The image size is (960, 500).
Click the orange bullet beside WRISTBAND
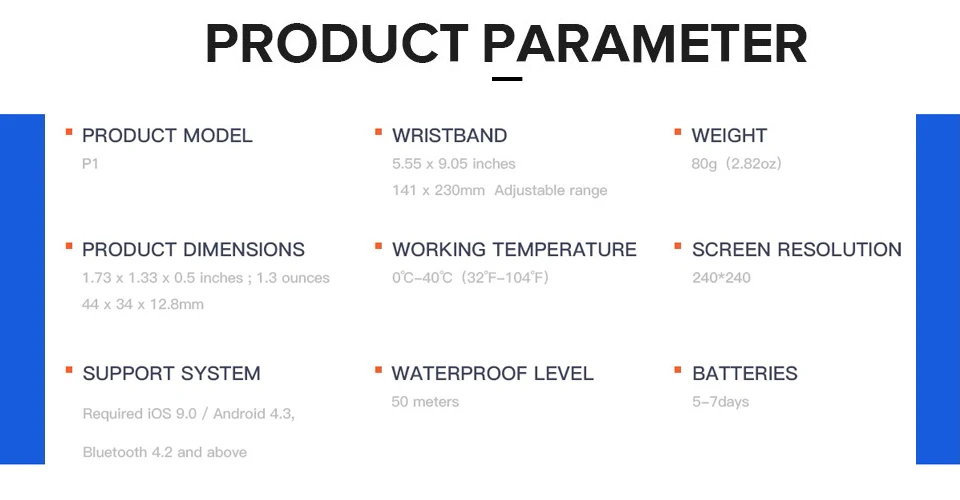[378, 132]
